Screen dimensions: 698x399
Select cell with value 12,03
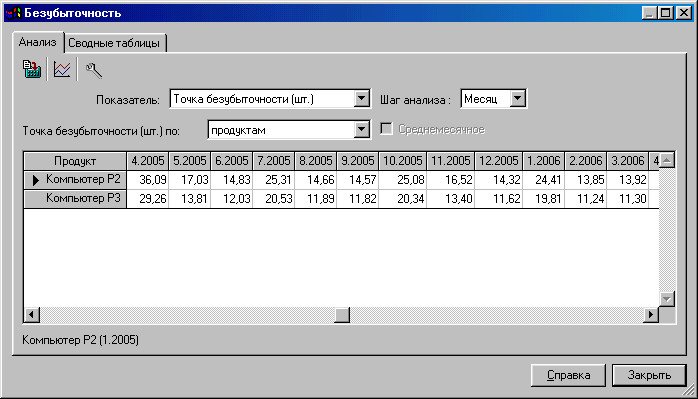231,199
